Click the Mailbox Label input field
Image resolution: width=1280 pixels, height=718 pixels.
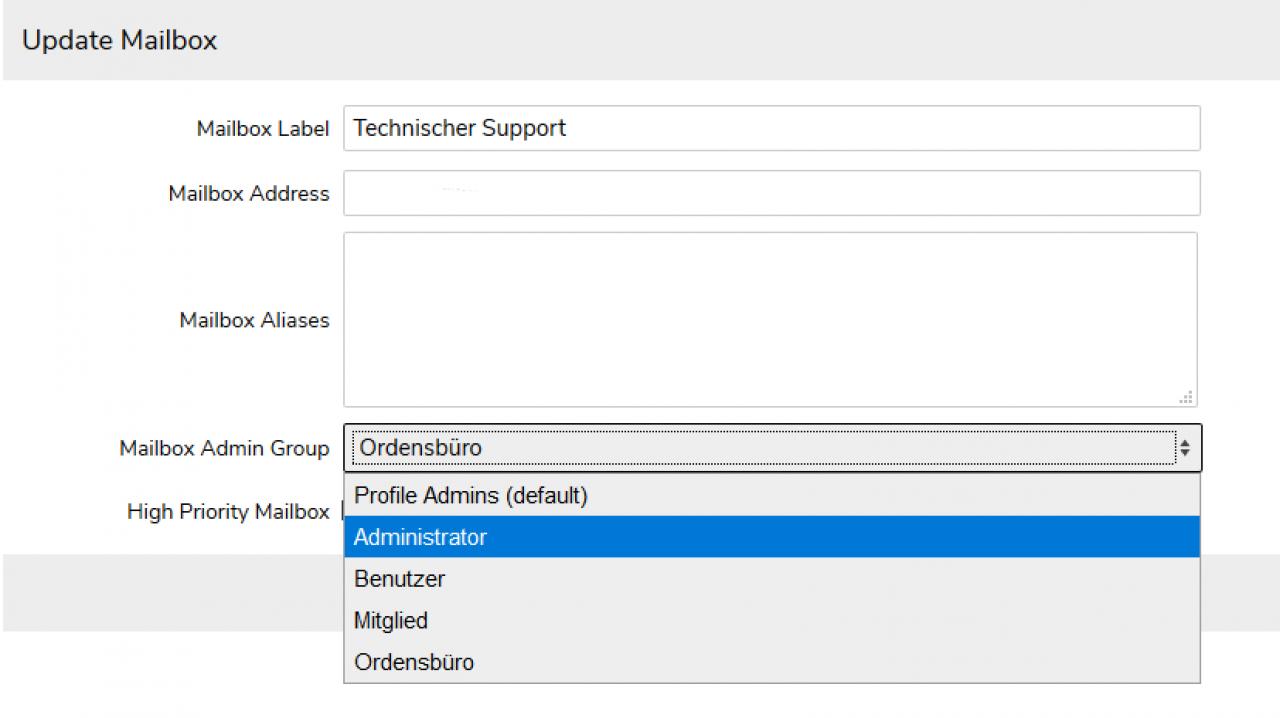pos(770,128)
